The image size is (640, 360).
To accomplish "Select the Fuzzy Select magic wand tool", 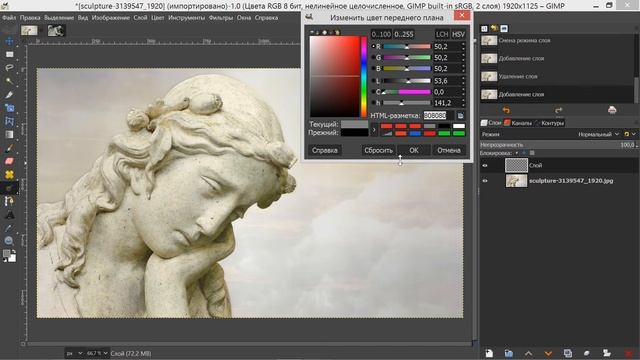I will [x=9, y=81].
